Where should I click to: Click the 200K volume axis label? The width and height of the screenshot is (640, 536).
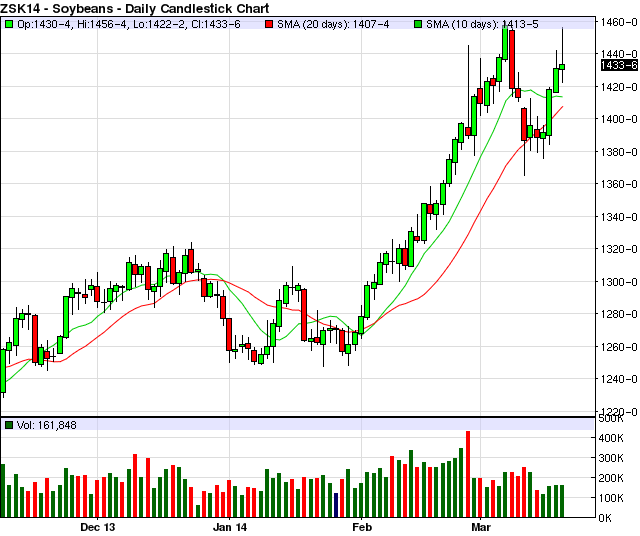pyautogui.click(x=611, y=478)
